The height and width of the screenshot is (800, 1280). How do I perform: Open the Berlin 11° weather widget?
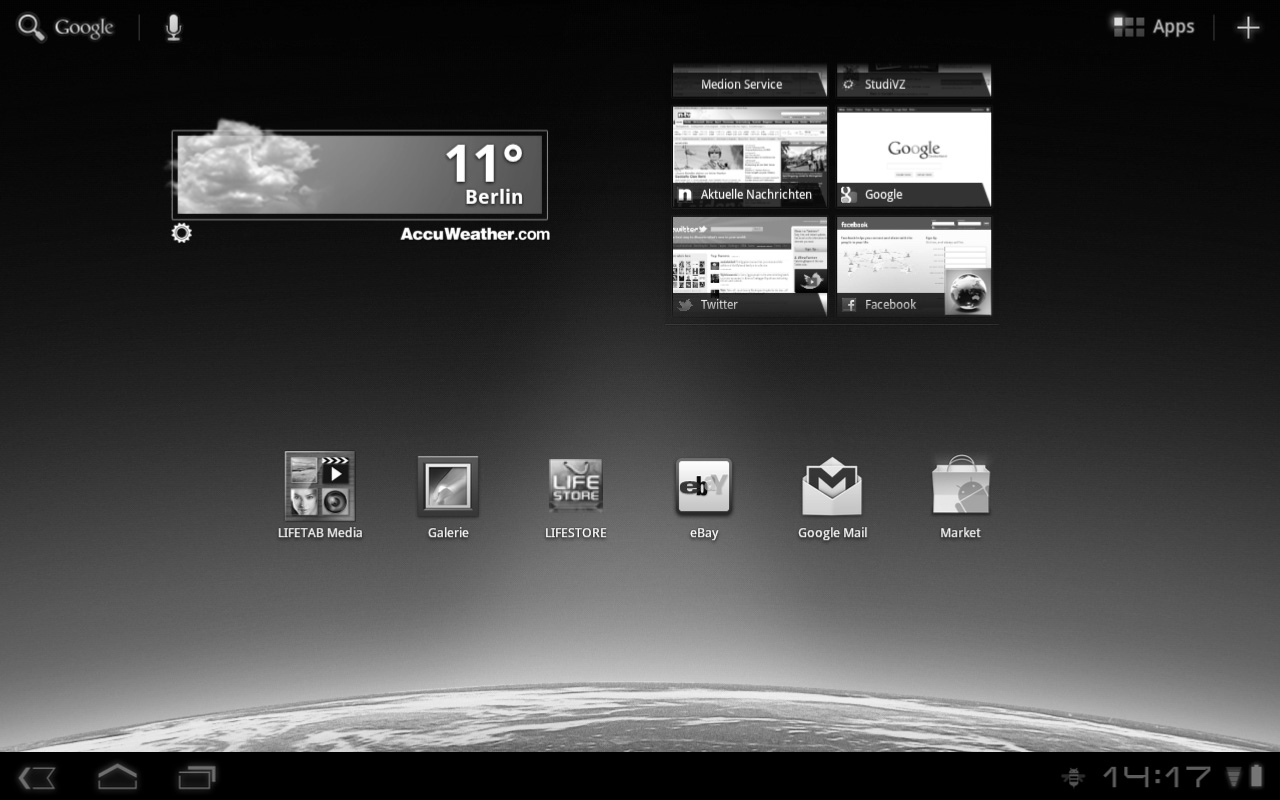pos(360,175)
